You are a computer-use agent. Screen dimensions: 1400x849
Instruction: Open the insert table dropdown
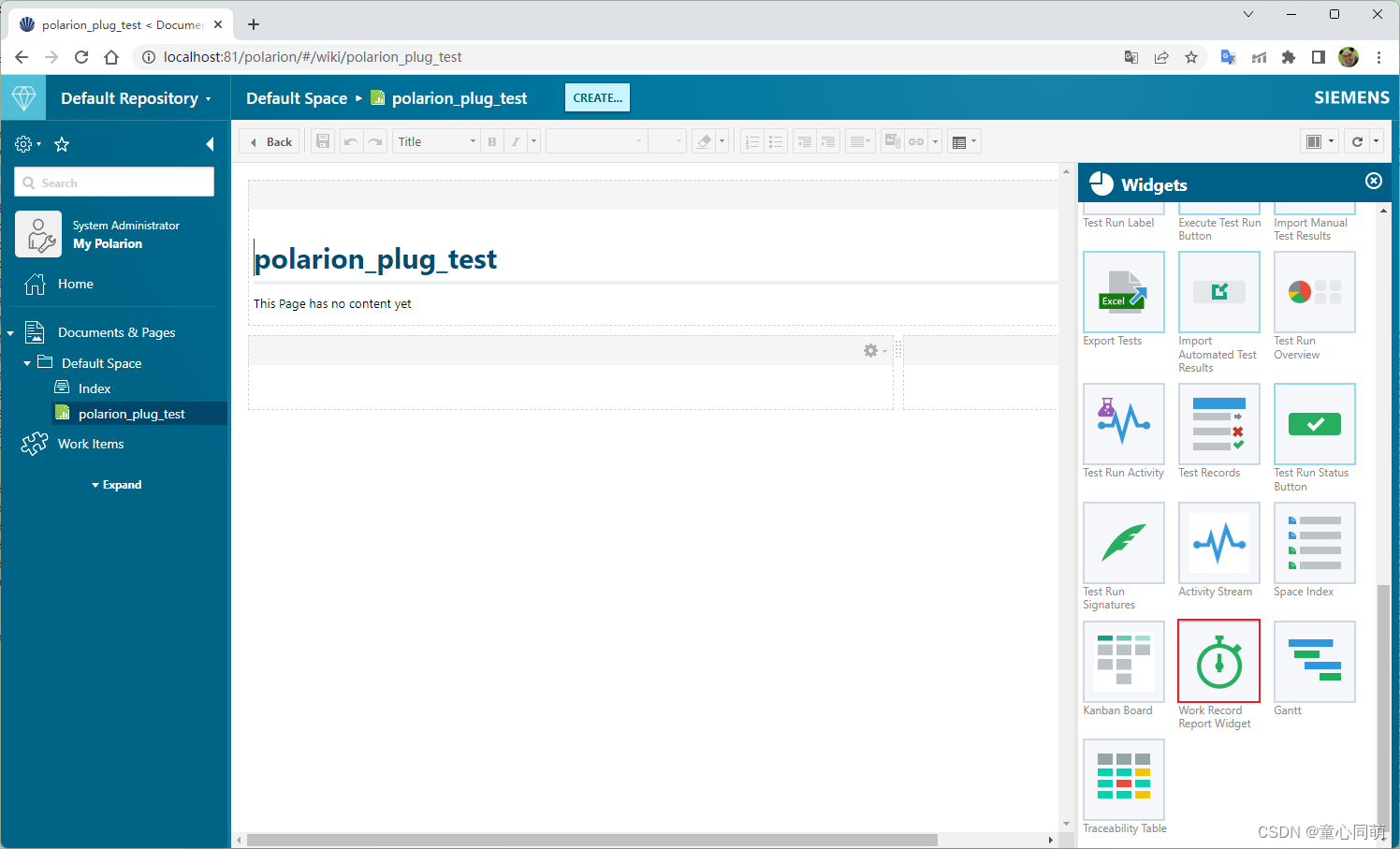pyautogui.click(x=964, y=142)
